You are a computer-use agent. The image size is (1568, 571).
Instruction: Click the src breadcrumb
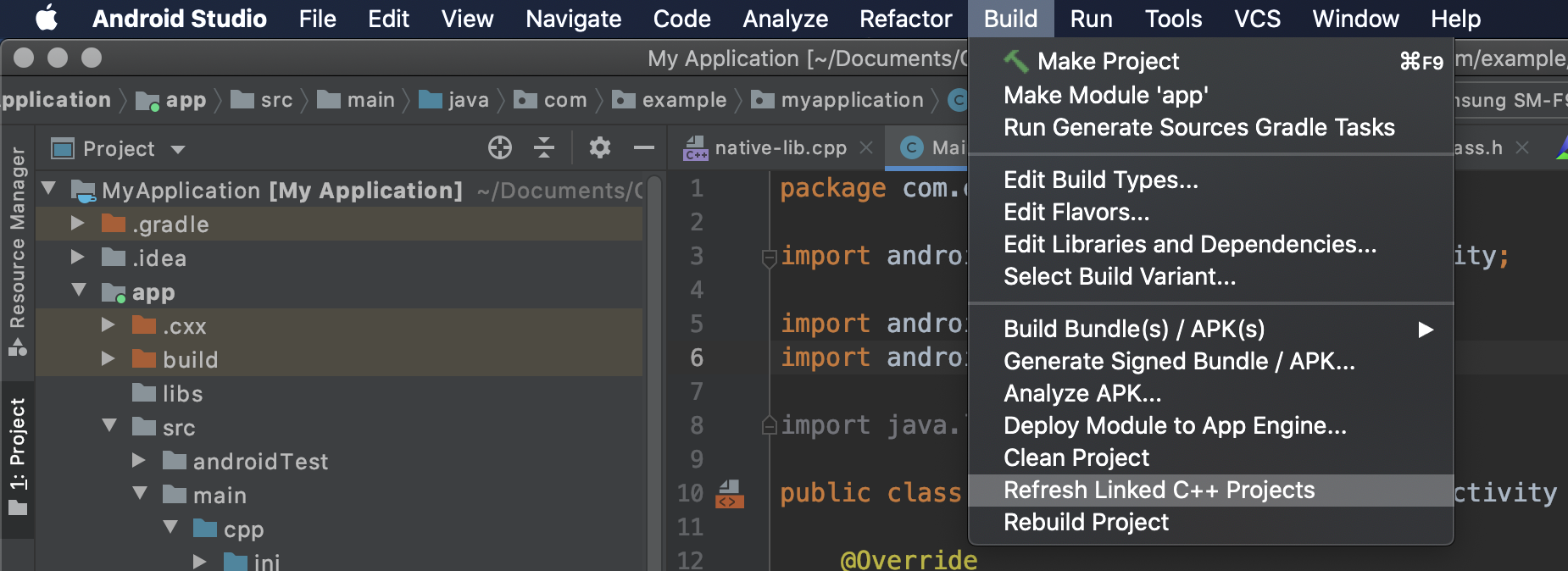click(x=263, y=100)
